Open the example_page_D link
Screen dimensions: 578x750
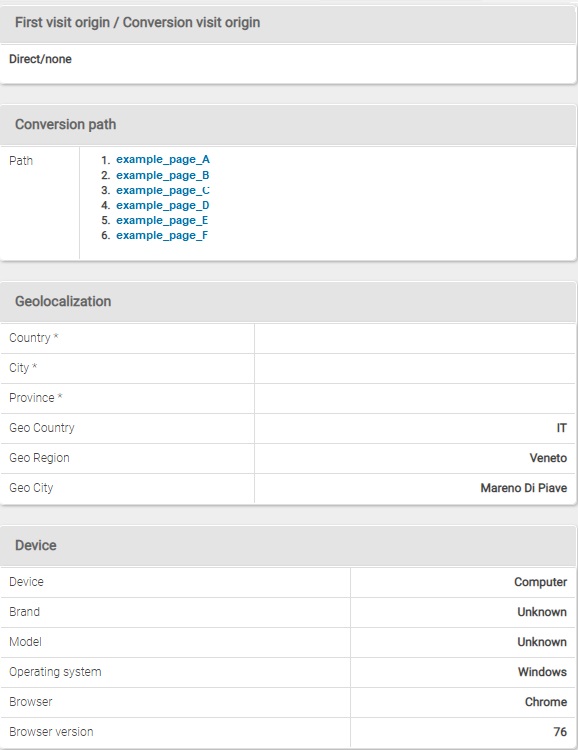pyautogui.click(x=163, y=205)
